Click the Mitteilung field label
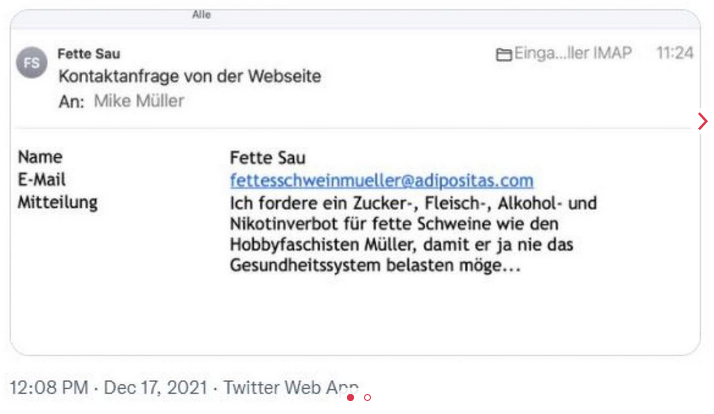The image size is (714, 414). [x=58, y=203]
